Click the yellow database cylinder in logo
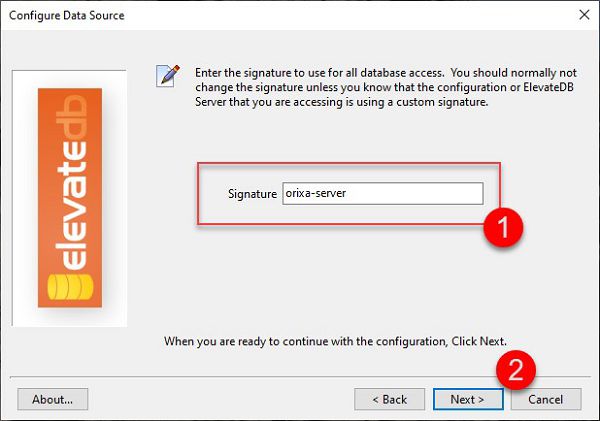The height and width of the screenshot is (421, 600). pyautogui.click(x=70, y=287)
